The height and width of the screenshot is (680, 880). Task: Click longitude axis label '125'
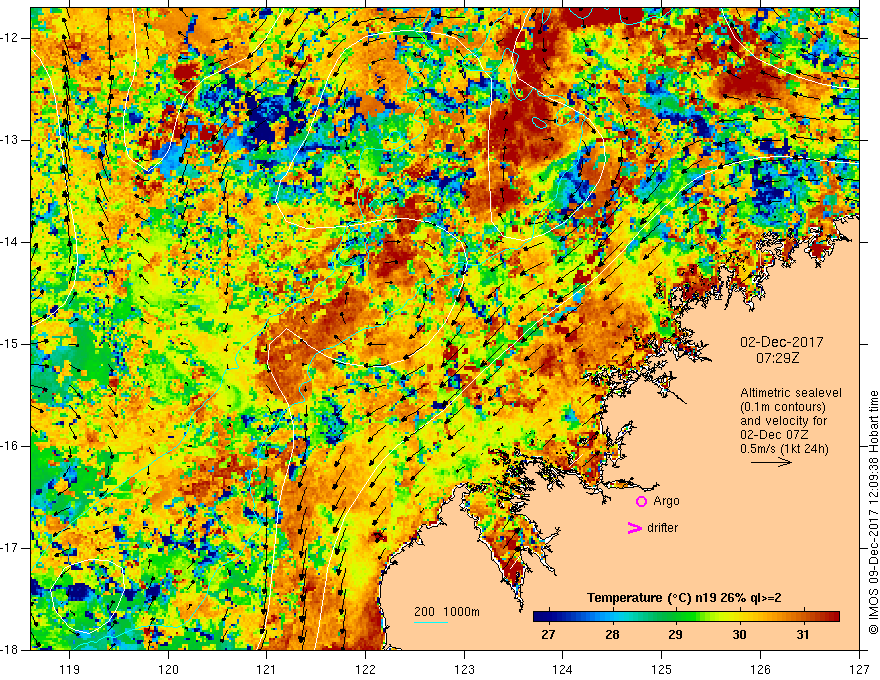click(x=662, y=669)
